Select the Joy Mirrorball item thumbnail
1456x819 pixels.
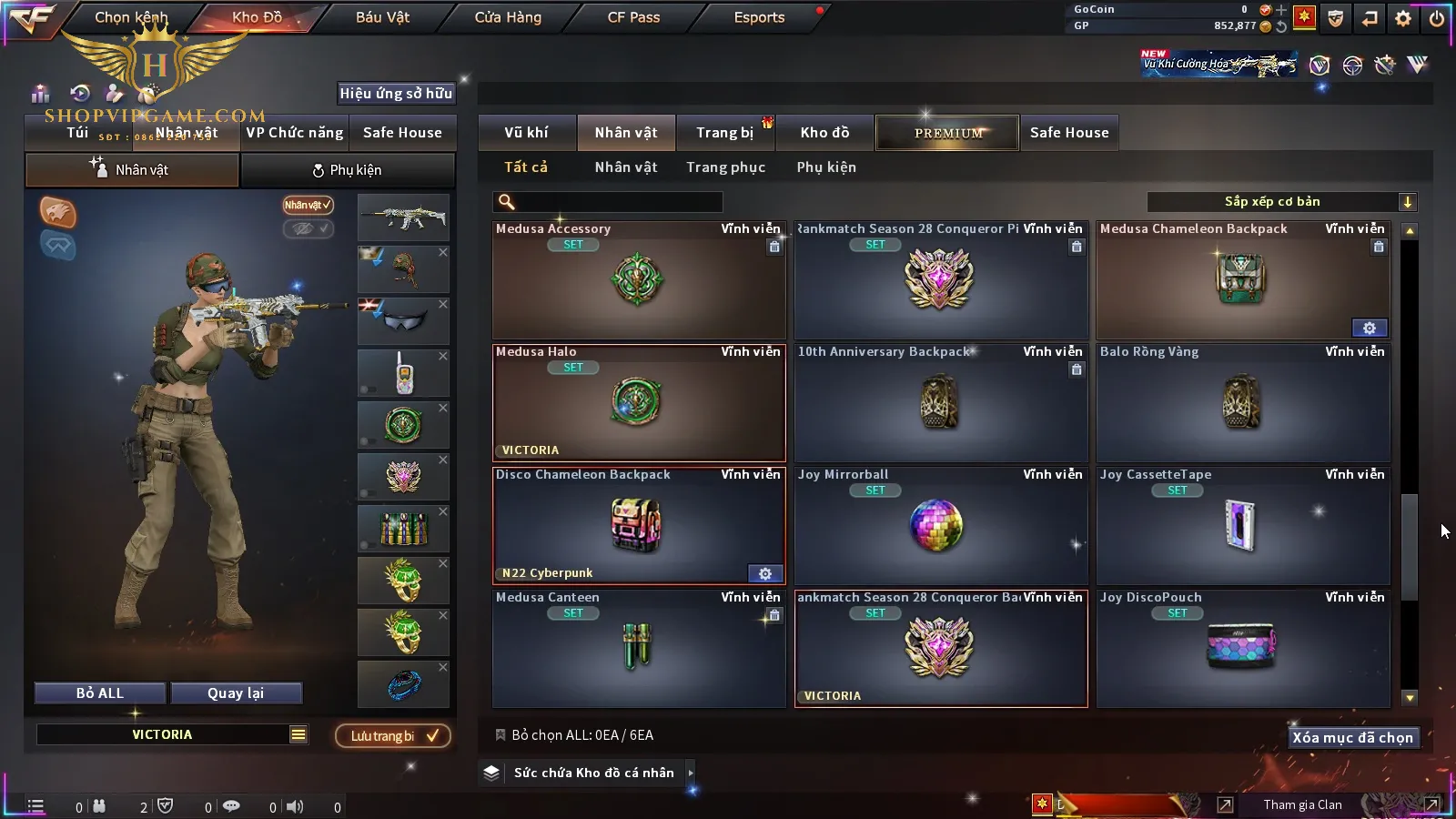(937, 526)
